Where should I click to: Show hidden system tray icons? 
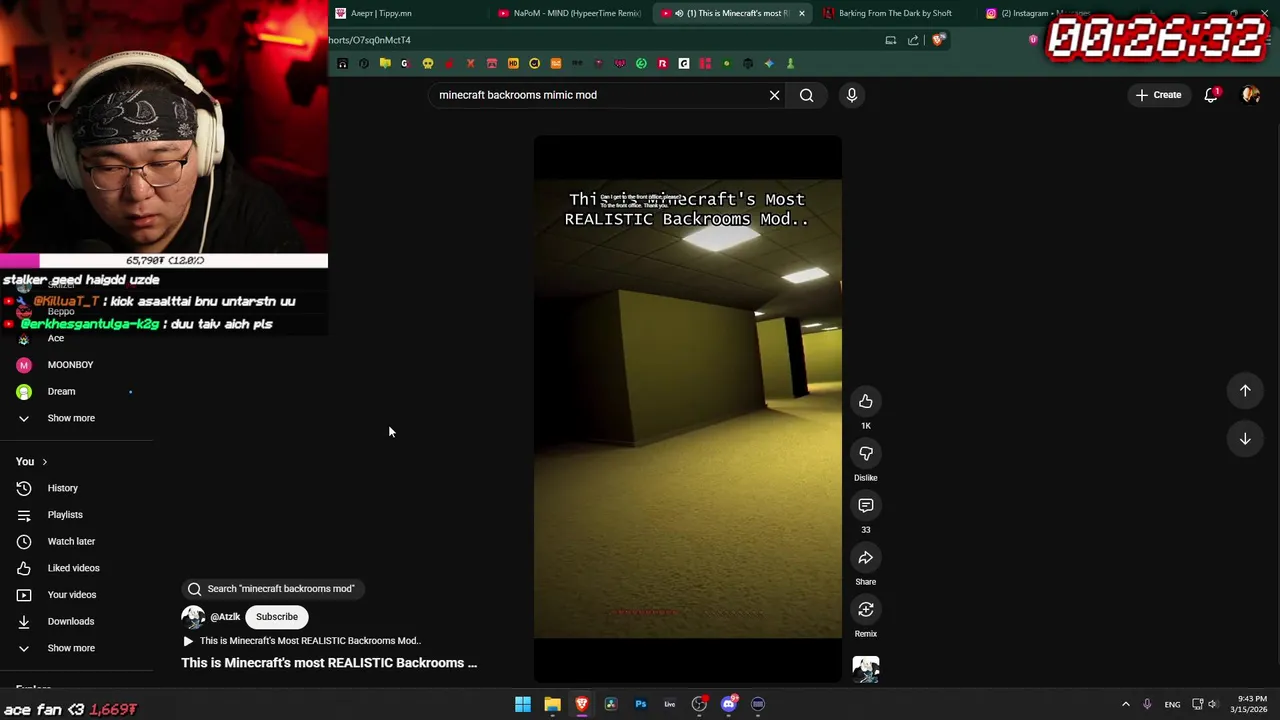point(1125,704)
